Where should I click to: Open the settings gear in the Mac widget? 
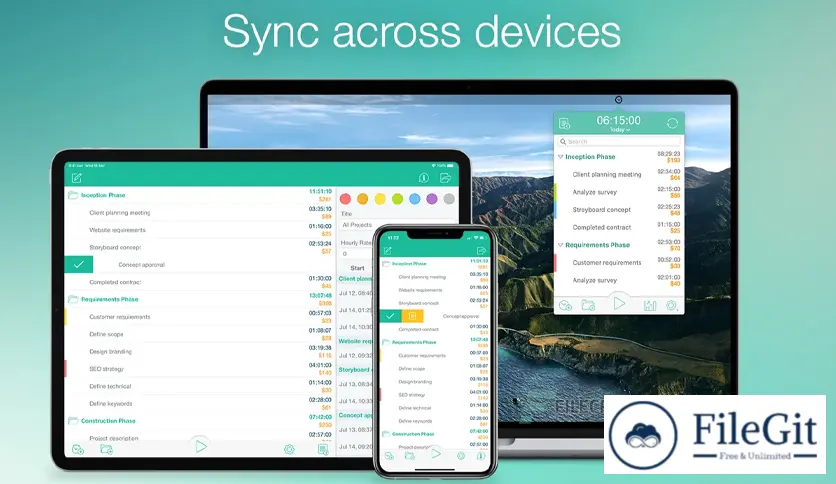pos(673,305)
